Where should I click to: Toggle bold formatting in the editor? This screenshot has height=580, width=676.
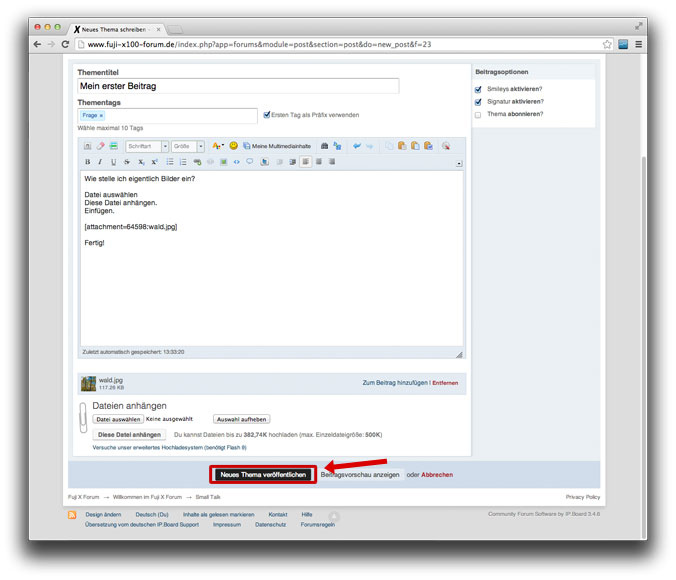[87, 161]
